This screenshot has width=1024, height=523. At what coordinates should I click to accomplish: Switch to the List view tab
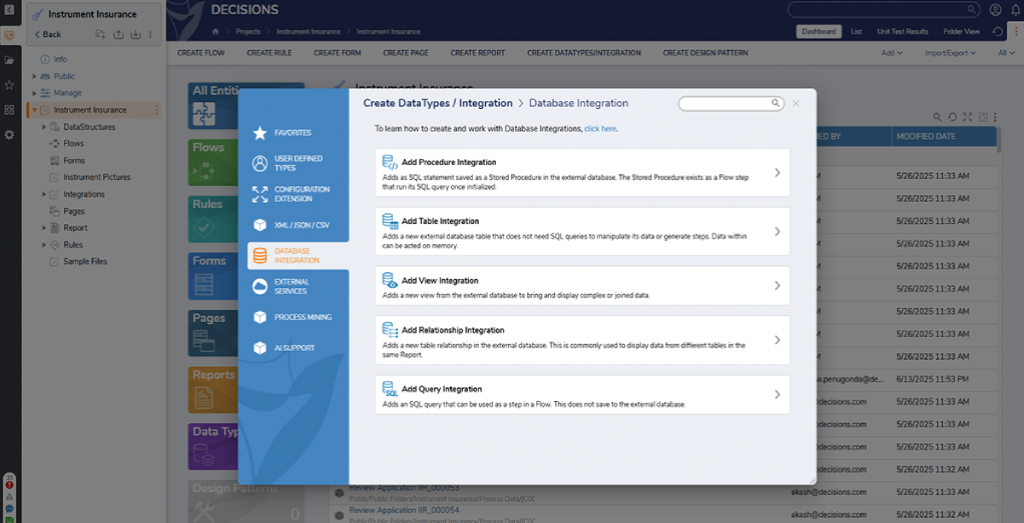click(856, 31)
